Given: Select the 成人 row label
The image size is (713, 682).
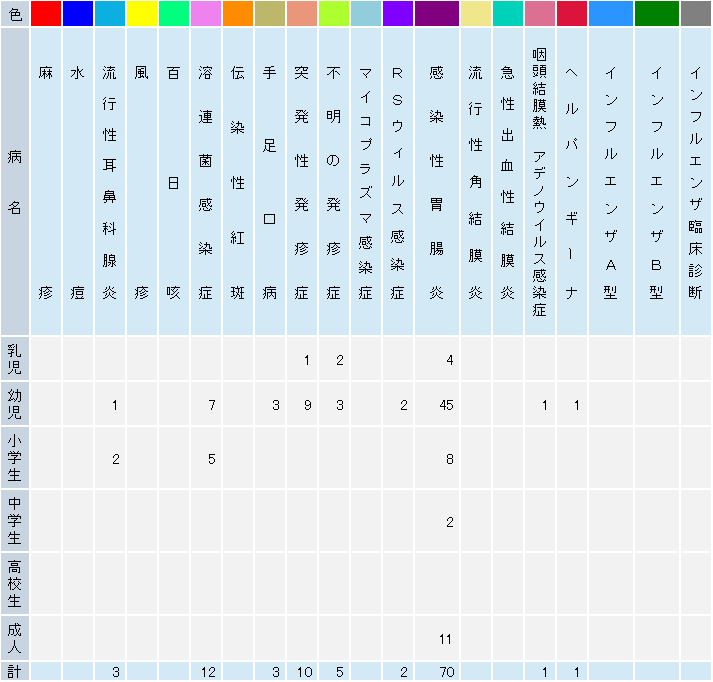Looking at the screenshot, I should (x=15, y=637).
